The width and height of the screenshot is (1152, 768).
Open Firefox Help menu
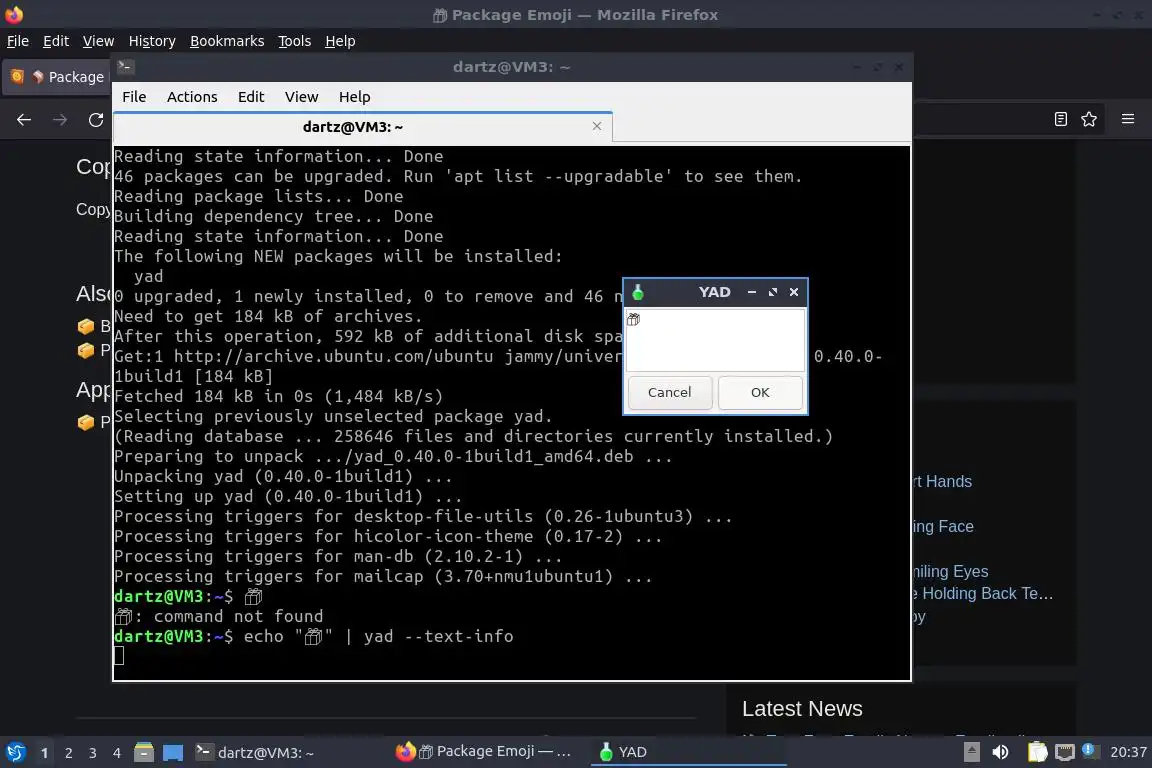340,41
